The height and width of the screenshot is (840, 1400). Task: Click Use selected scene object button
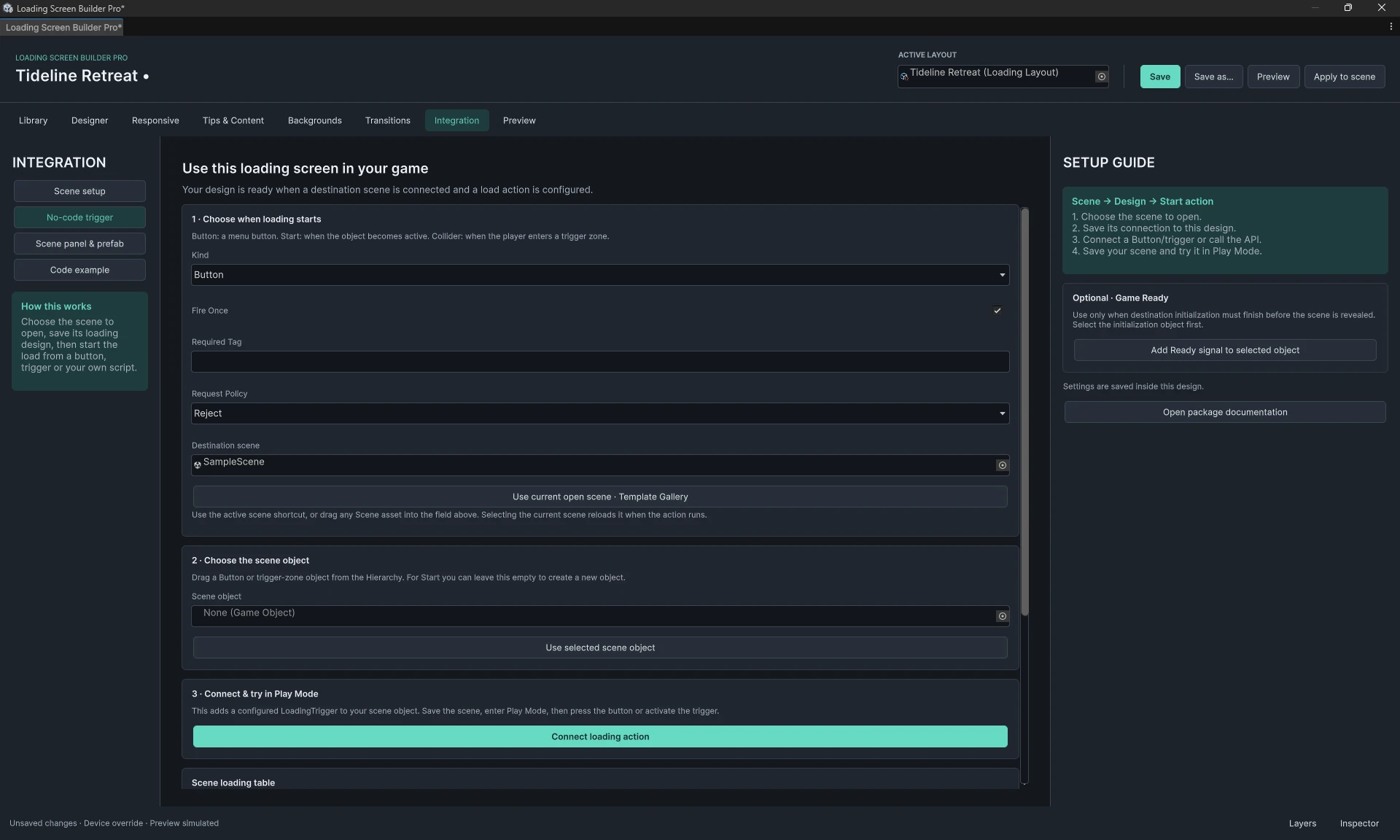pyautogui.click(x=600, y=647)
